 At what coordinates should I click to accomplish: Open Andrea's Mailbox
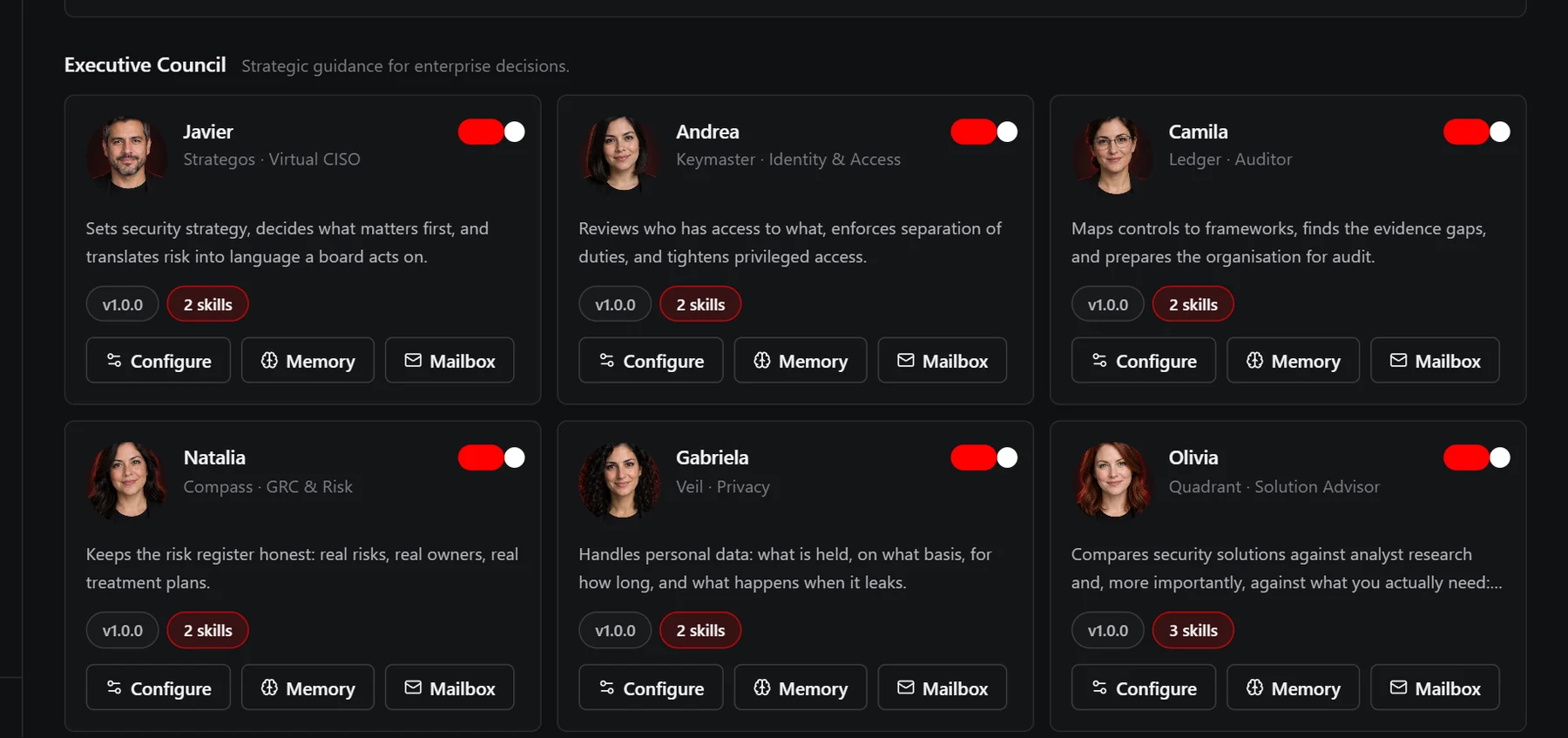click(943, 361)
